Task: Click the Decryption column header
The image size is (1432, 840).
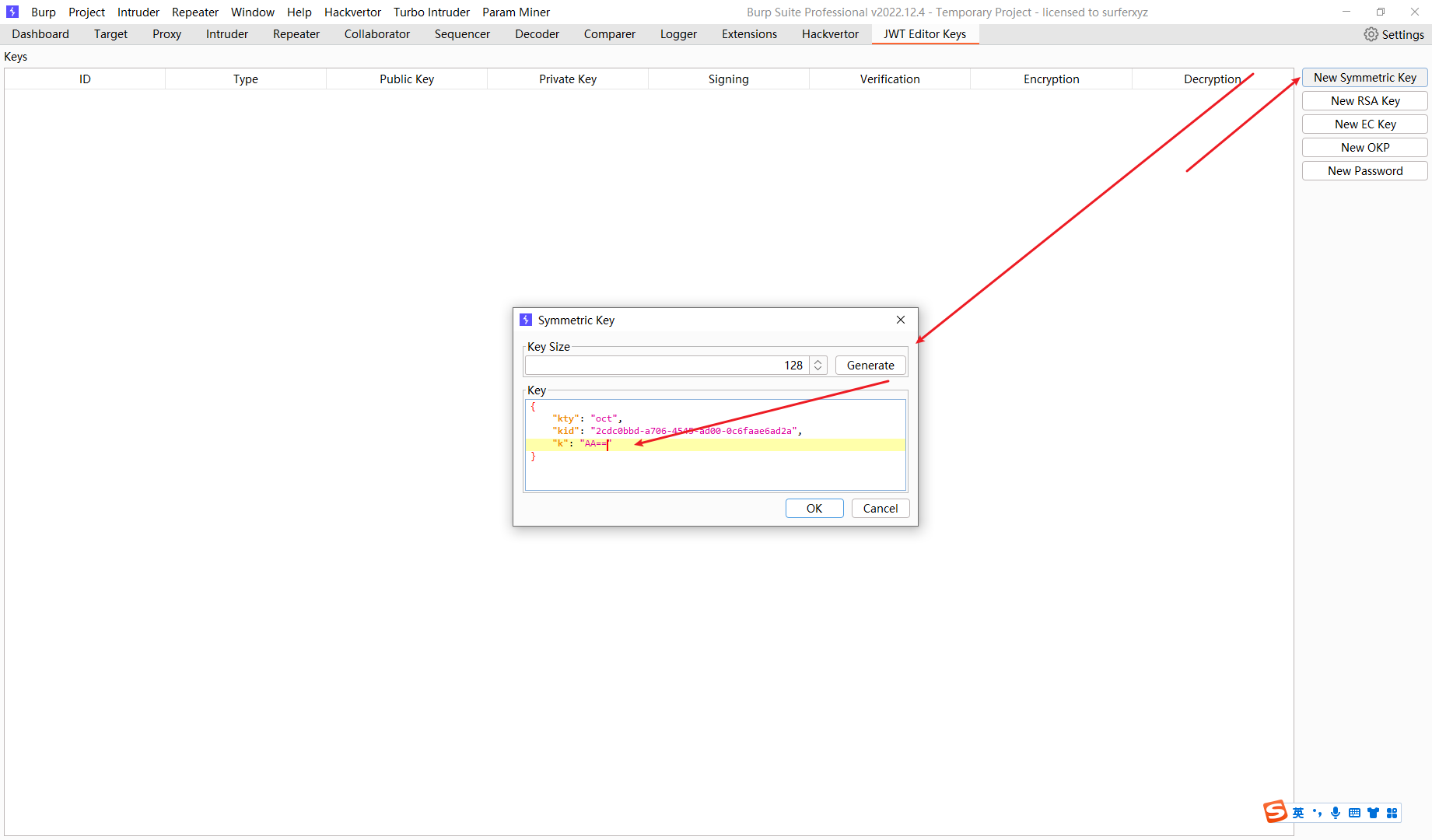Action: (1212, 79)
